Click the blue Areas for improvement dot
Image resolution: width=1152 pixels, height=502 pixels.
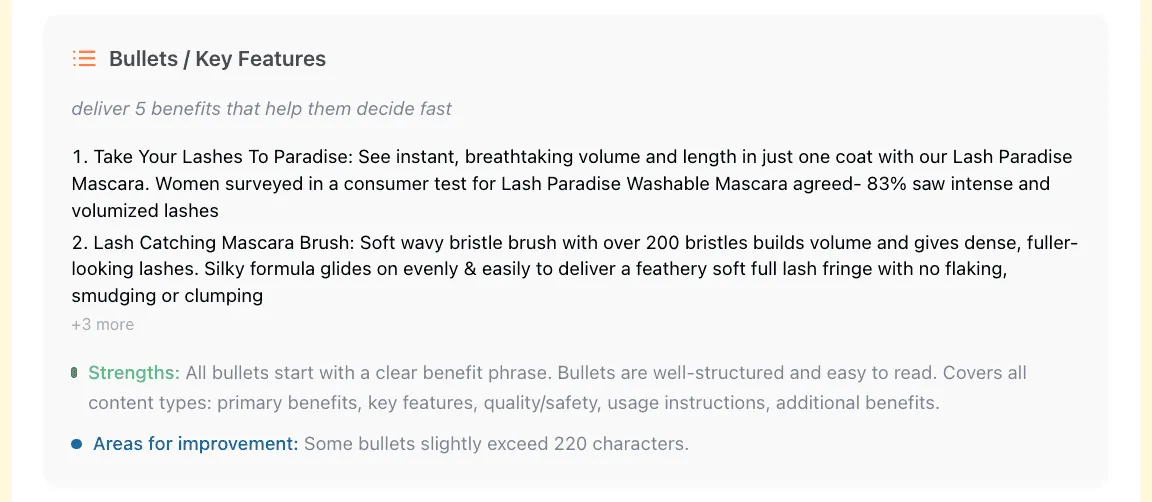[x=76, y=444]
